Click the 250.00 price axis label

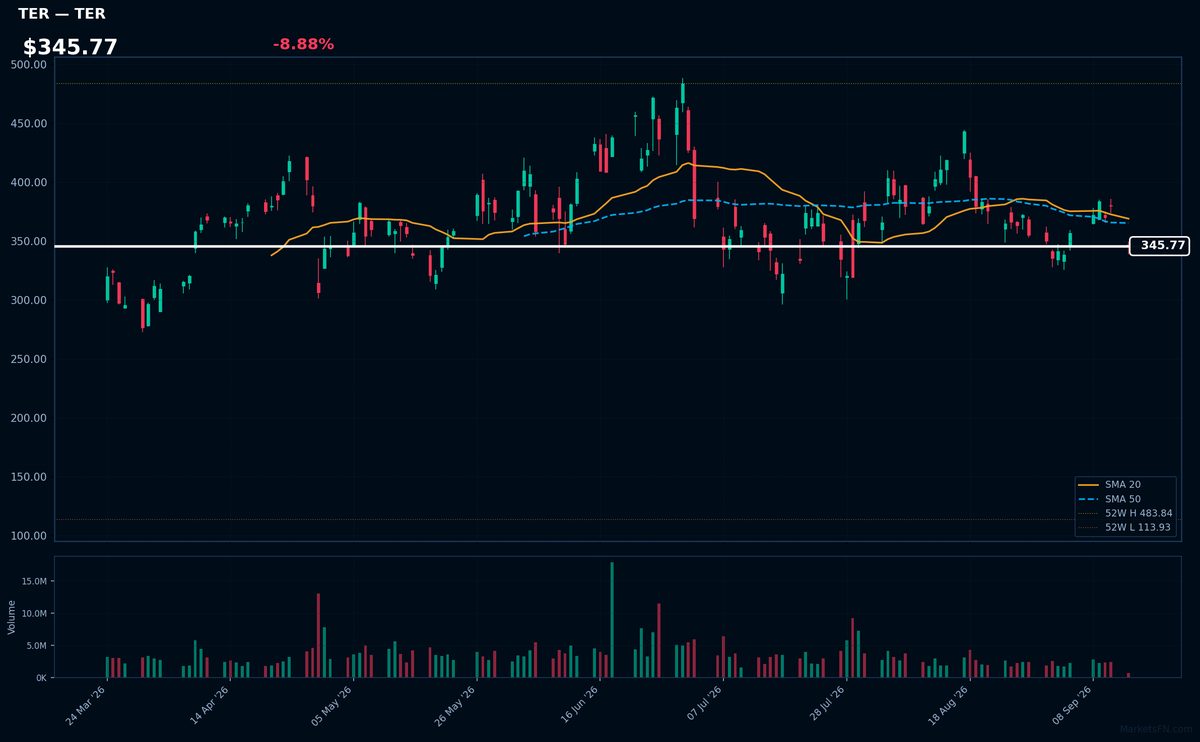pos(28,359)
